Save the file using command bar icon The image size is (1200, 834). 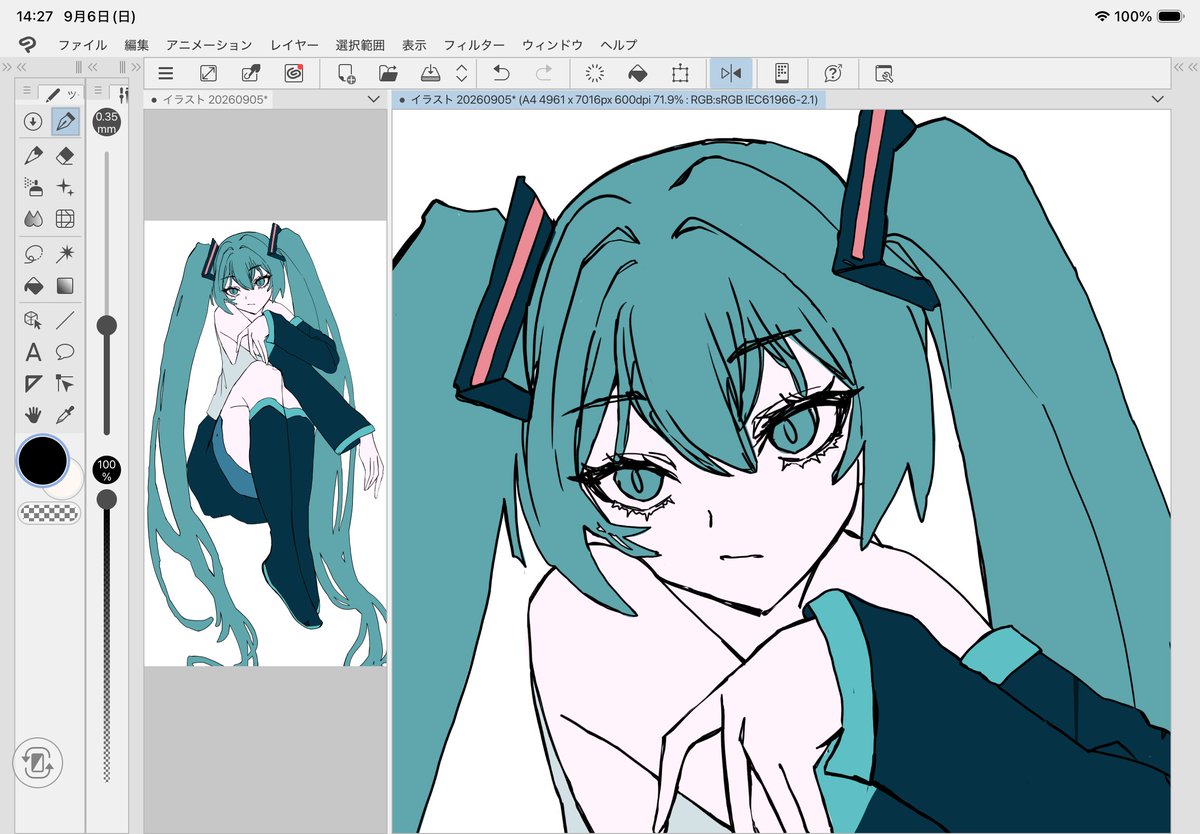click(x=431, y=73)
